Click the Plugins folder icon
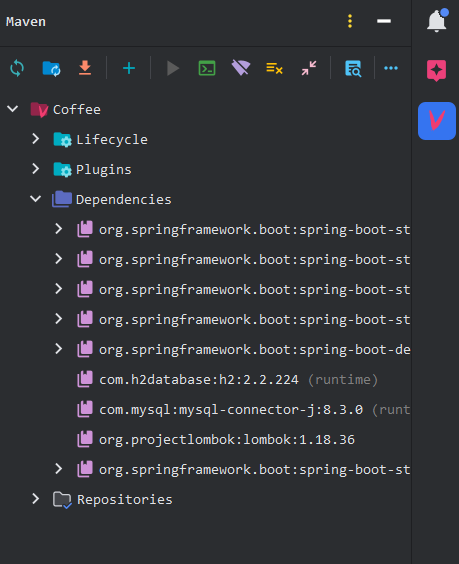The width and height of the screenshot is (459, 564). (63, 169)
